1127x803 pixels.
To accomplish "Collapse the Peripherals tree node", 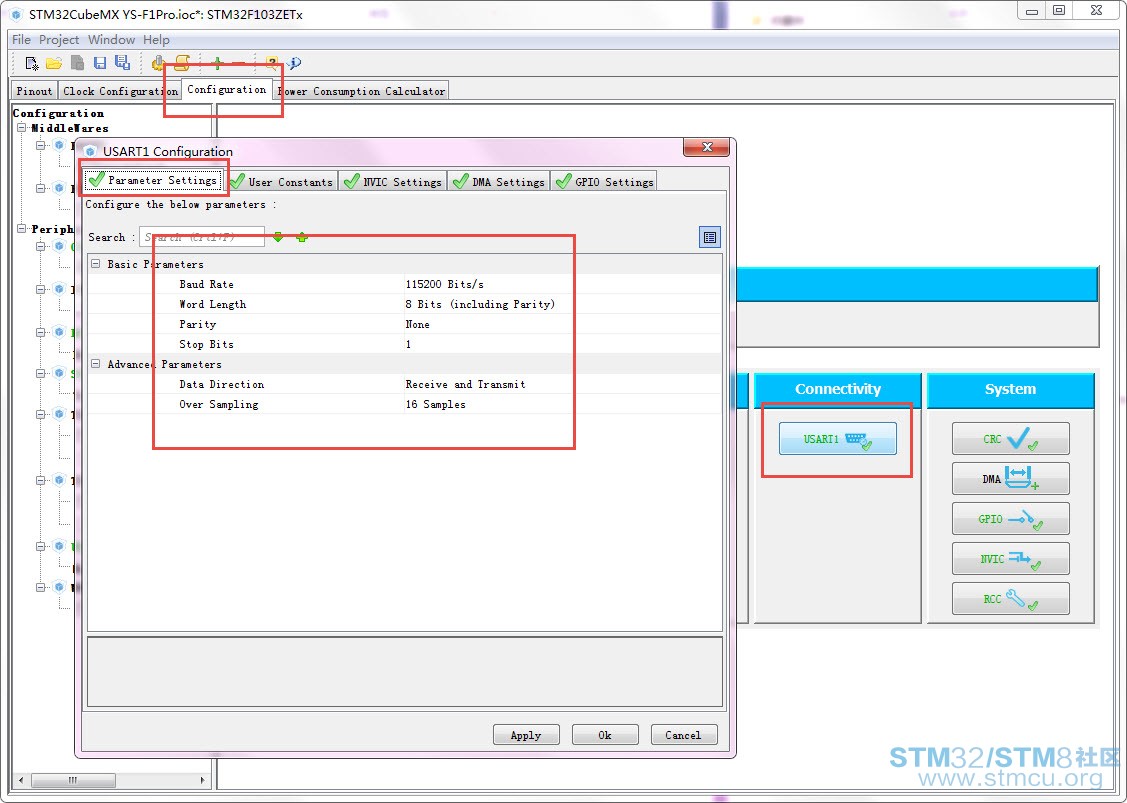I will (22, 229).
